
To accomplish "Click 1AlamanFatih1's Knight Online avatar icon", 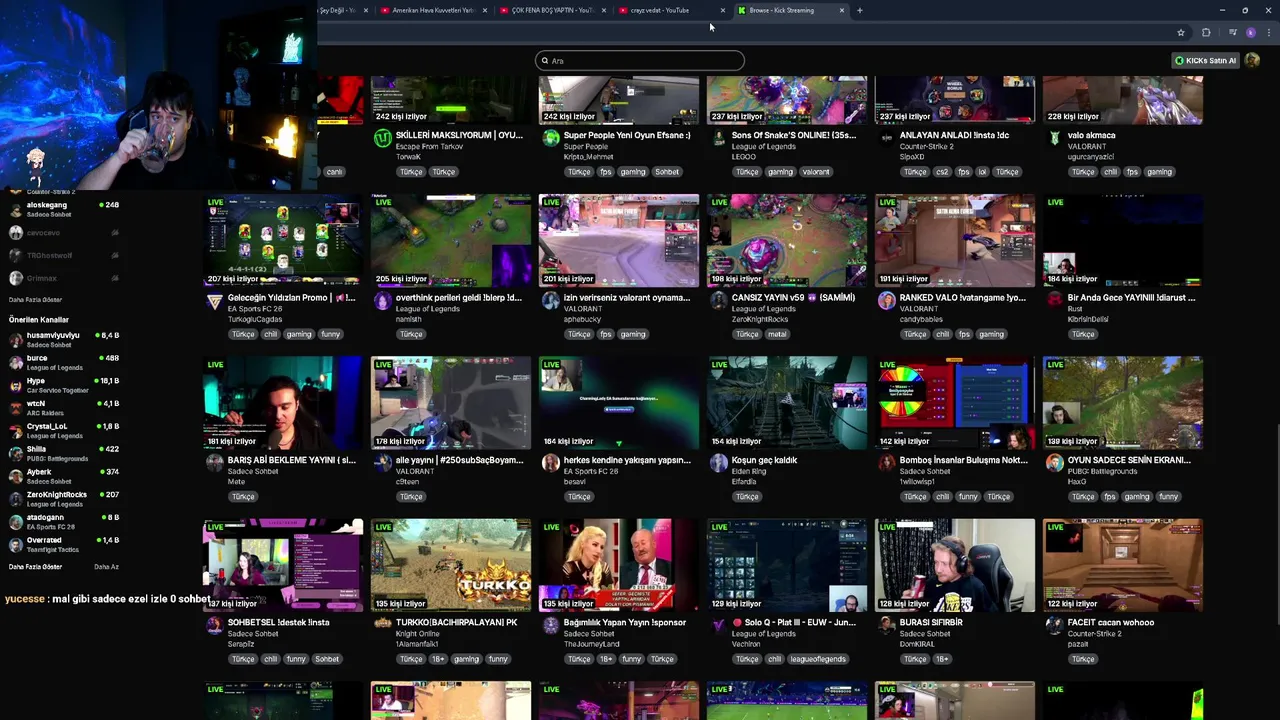I will (x=382, y=625).
